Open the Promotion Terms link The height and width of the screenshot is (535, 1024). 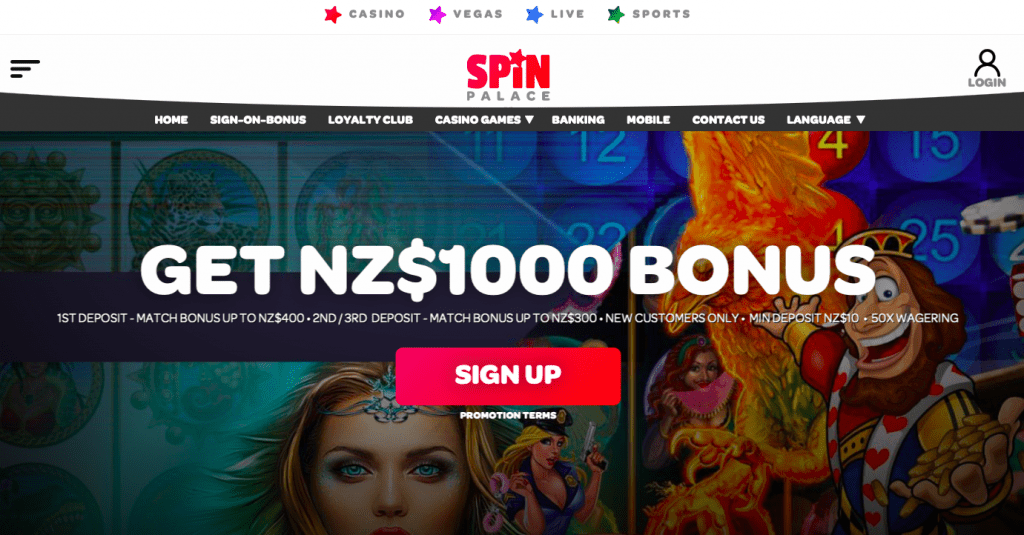coord(508,415)
